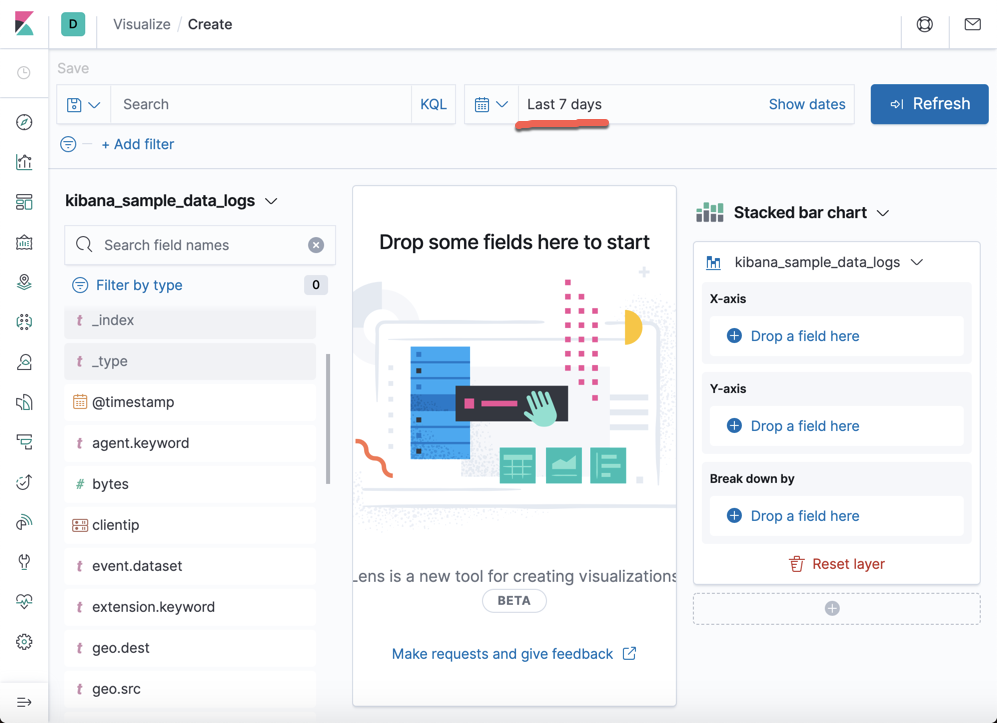Switch the query language via KQL

pos(433,104)
